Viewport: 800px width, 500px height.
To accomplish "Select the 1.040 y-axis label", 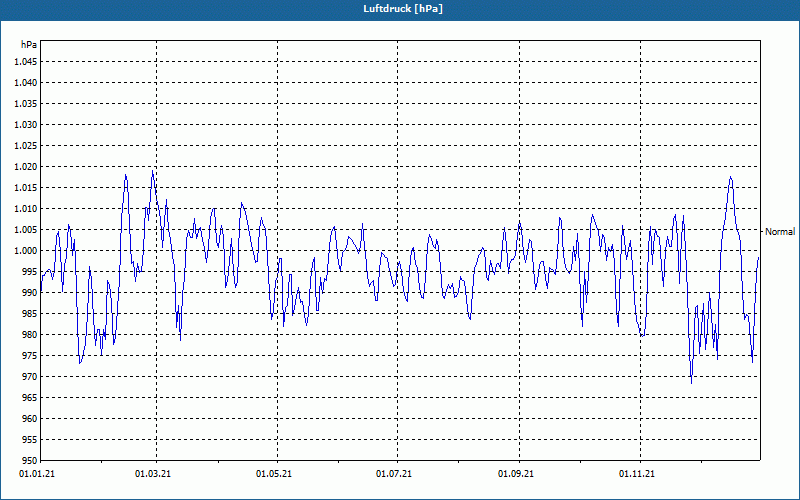I will (x=26, y=83).
